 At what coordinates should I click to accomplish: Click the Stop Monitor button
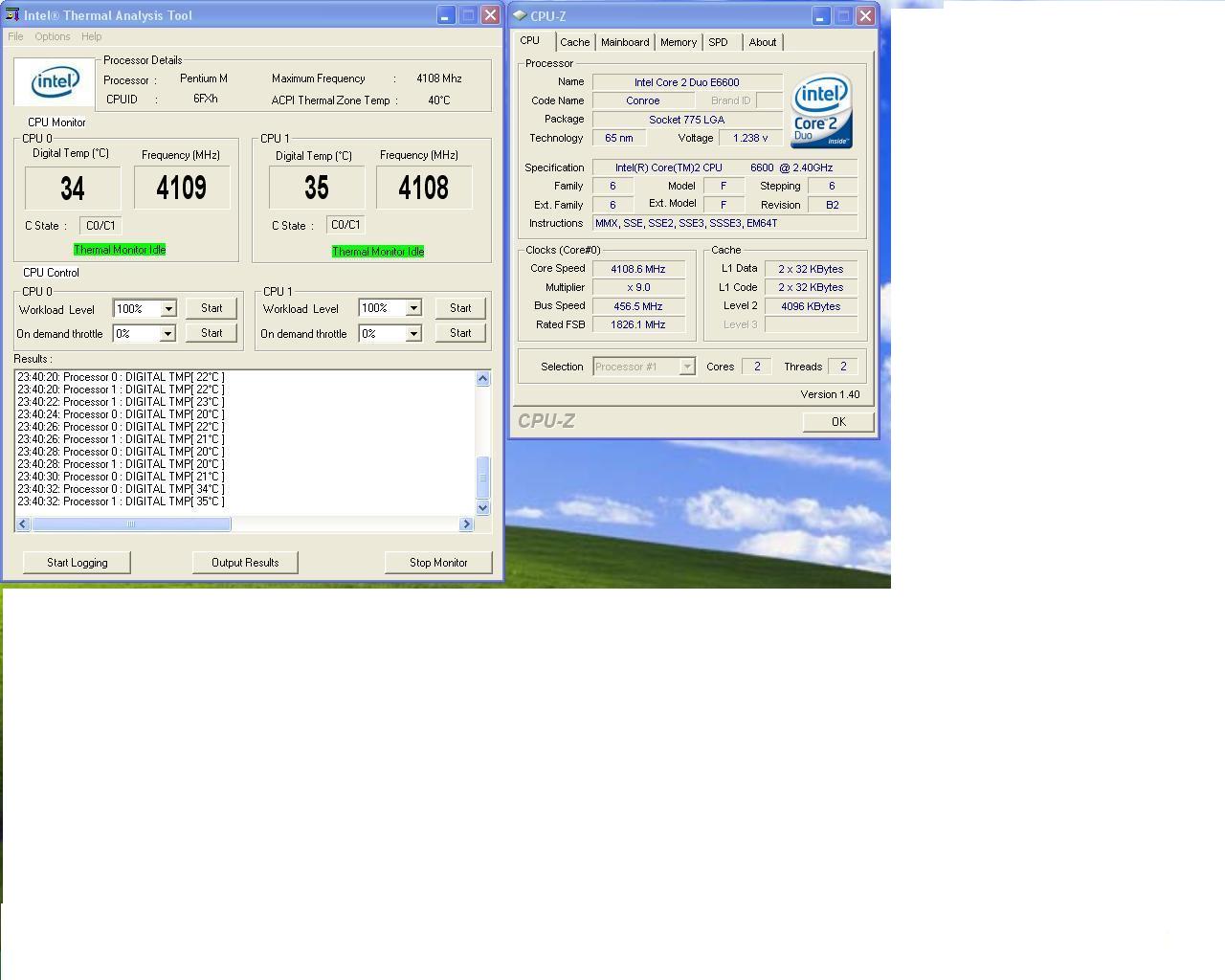438,563
